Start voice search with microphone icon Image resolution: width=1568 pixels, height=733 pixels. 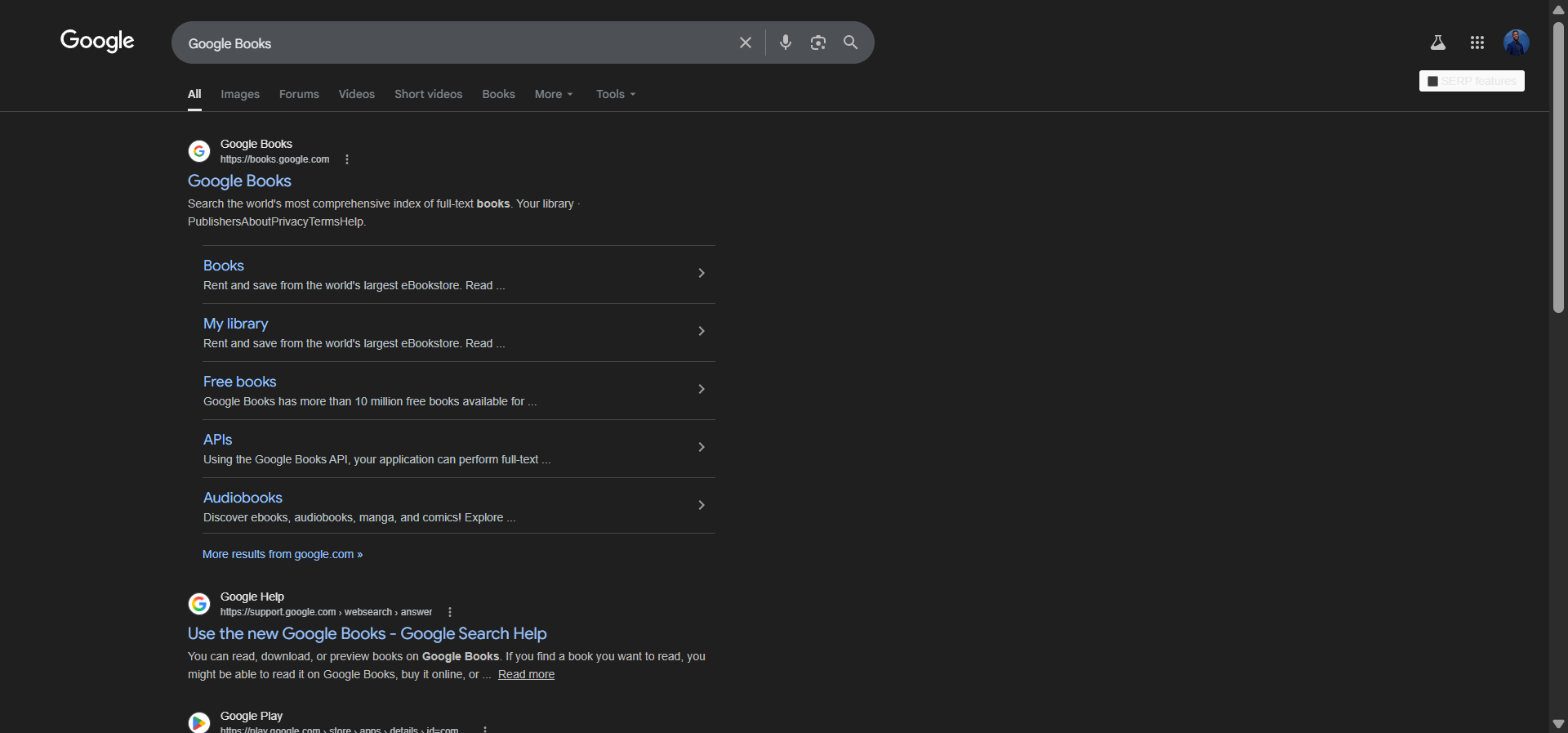click(x=786, y=42)
